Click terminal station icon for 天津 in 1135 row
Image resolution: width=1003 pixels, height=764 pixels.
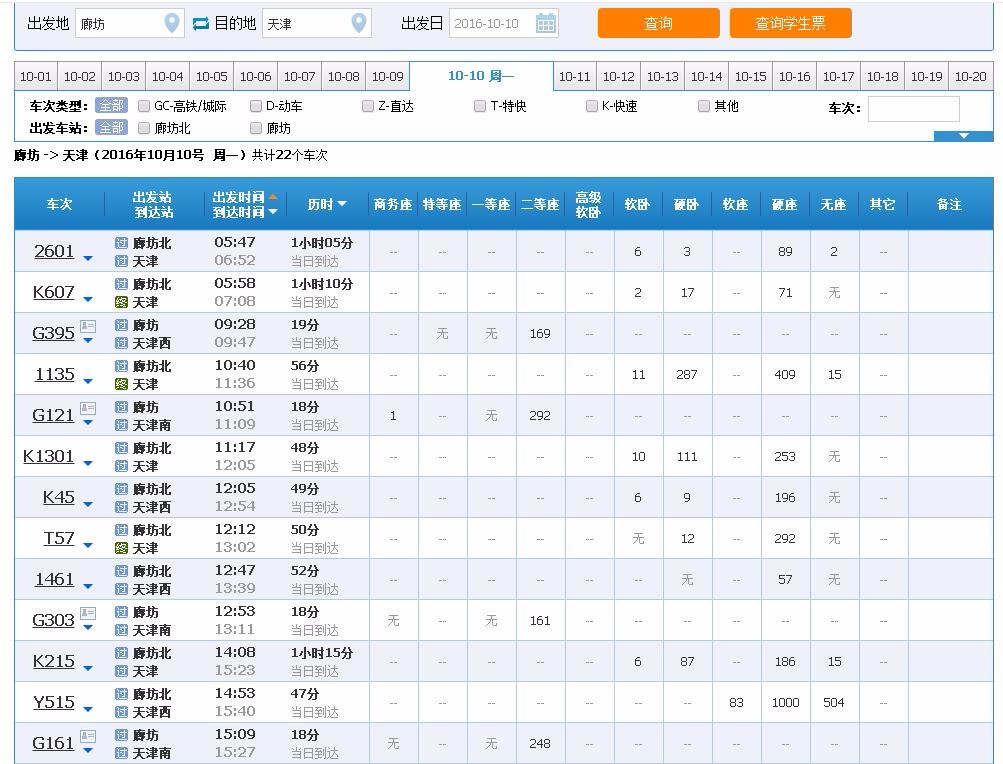coord(122,384)
